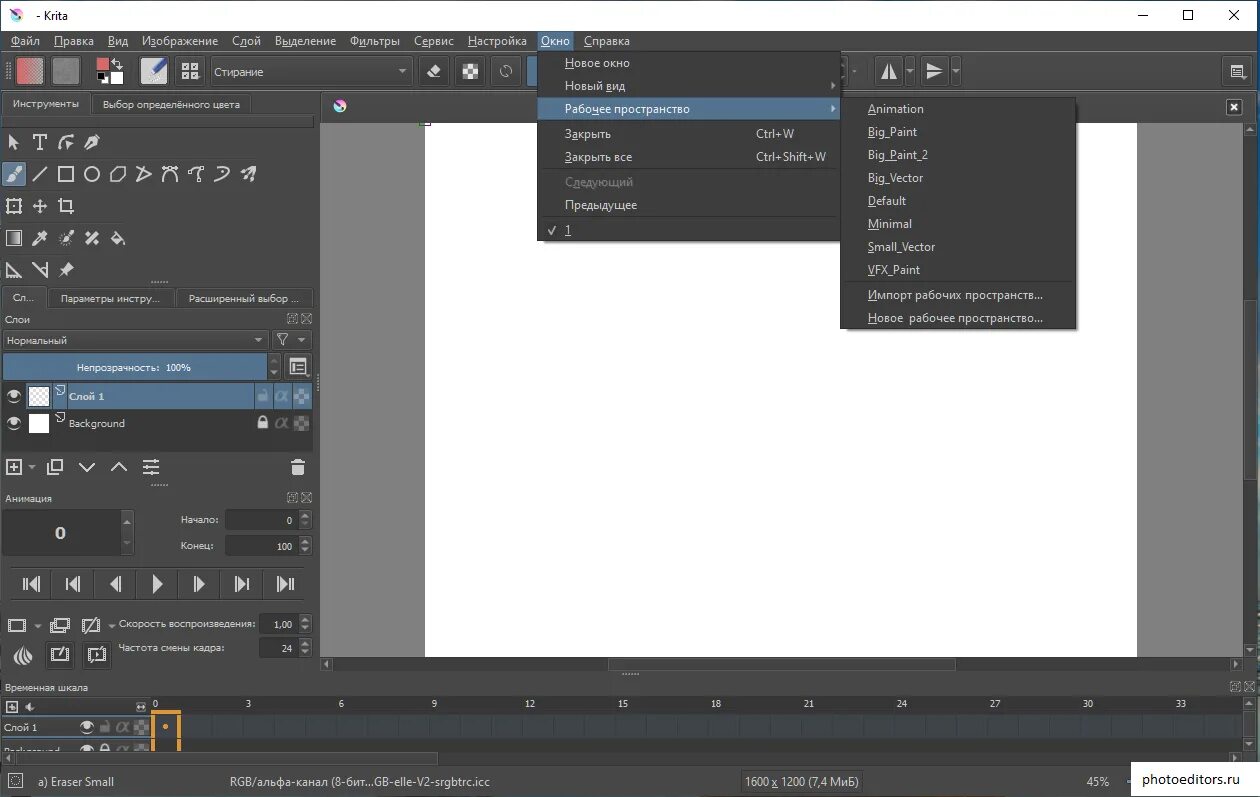
Task: Select the Assistant ruler tool
Action: [14, 270]
